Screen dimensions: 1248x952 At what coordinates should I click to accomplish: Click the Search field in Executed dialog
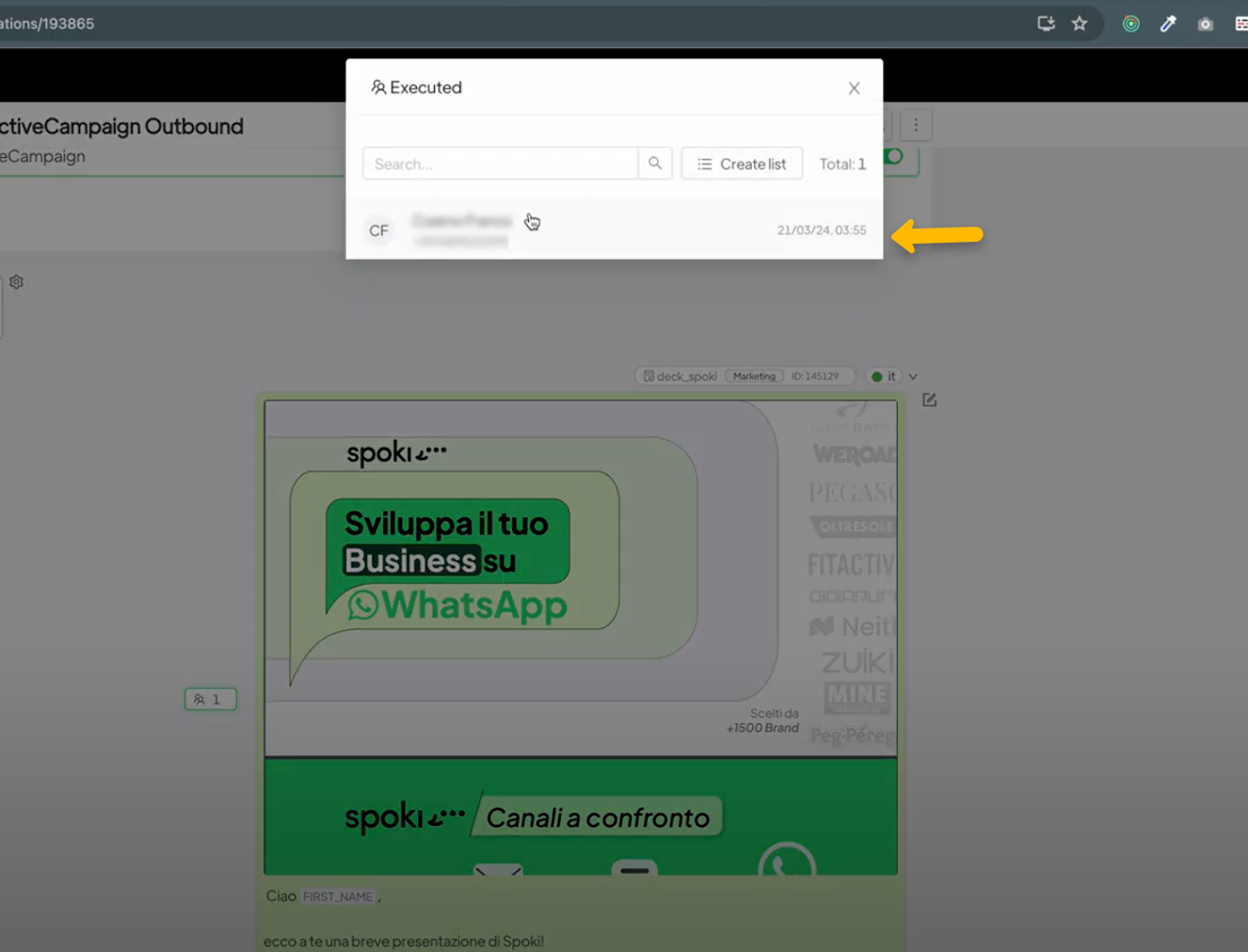(x=500, y=164)
